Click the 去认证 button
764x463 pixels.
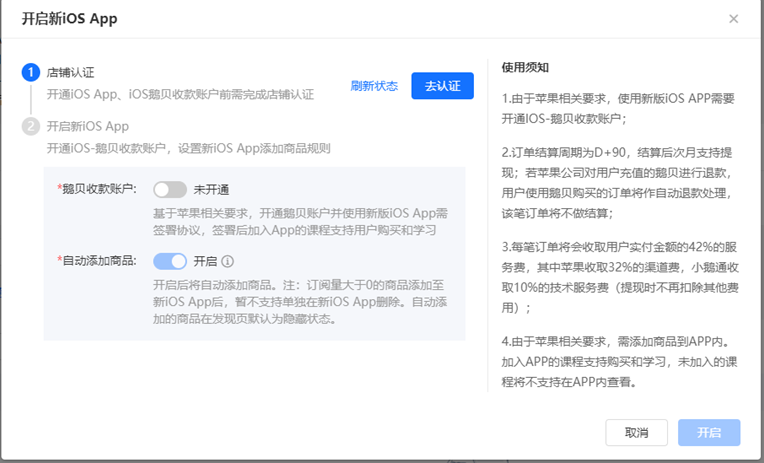(x=442, y=86)
